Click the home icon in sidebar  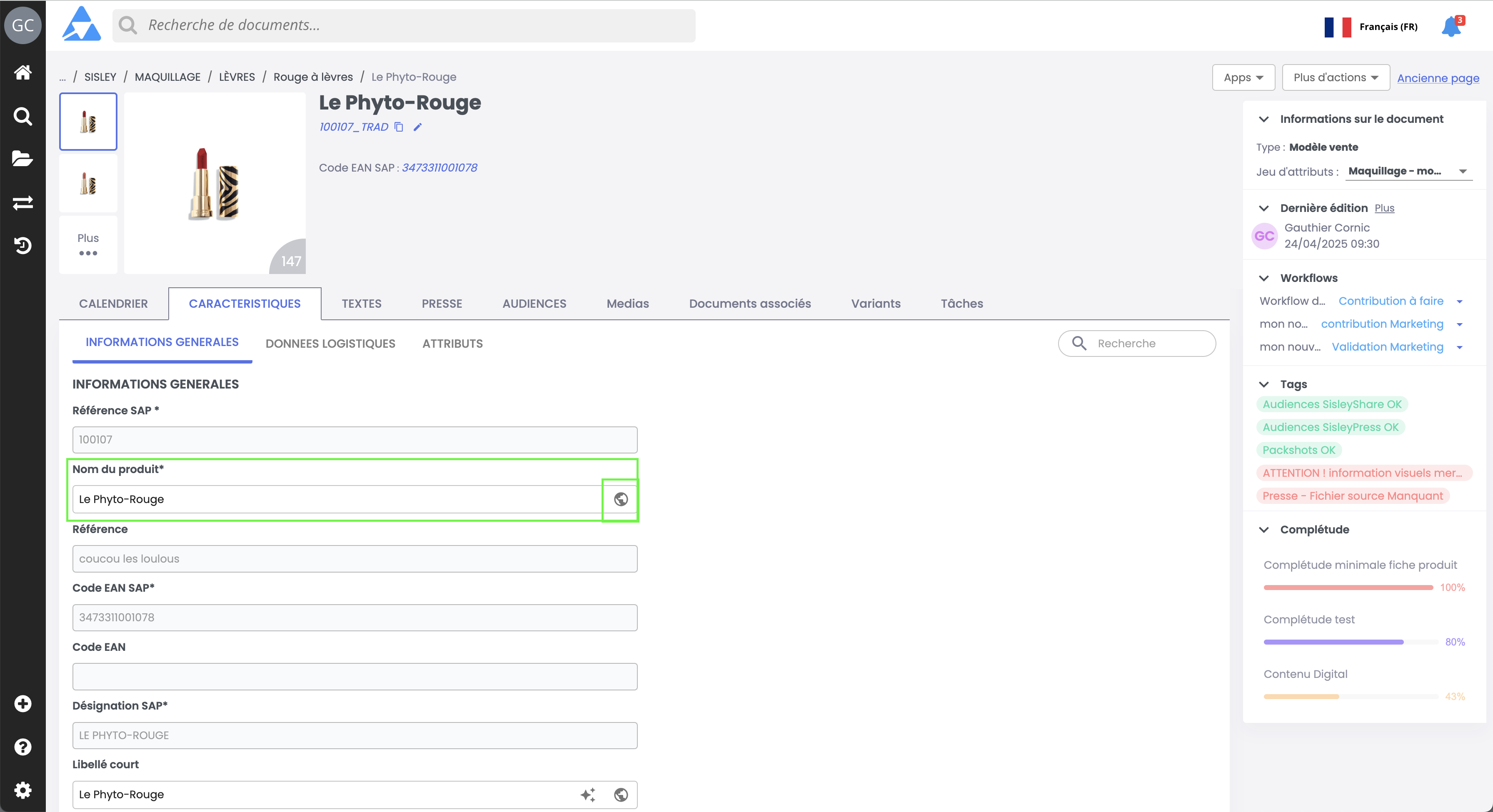22,72
